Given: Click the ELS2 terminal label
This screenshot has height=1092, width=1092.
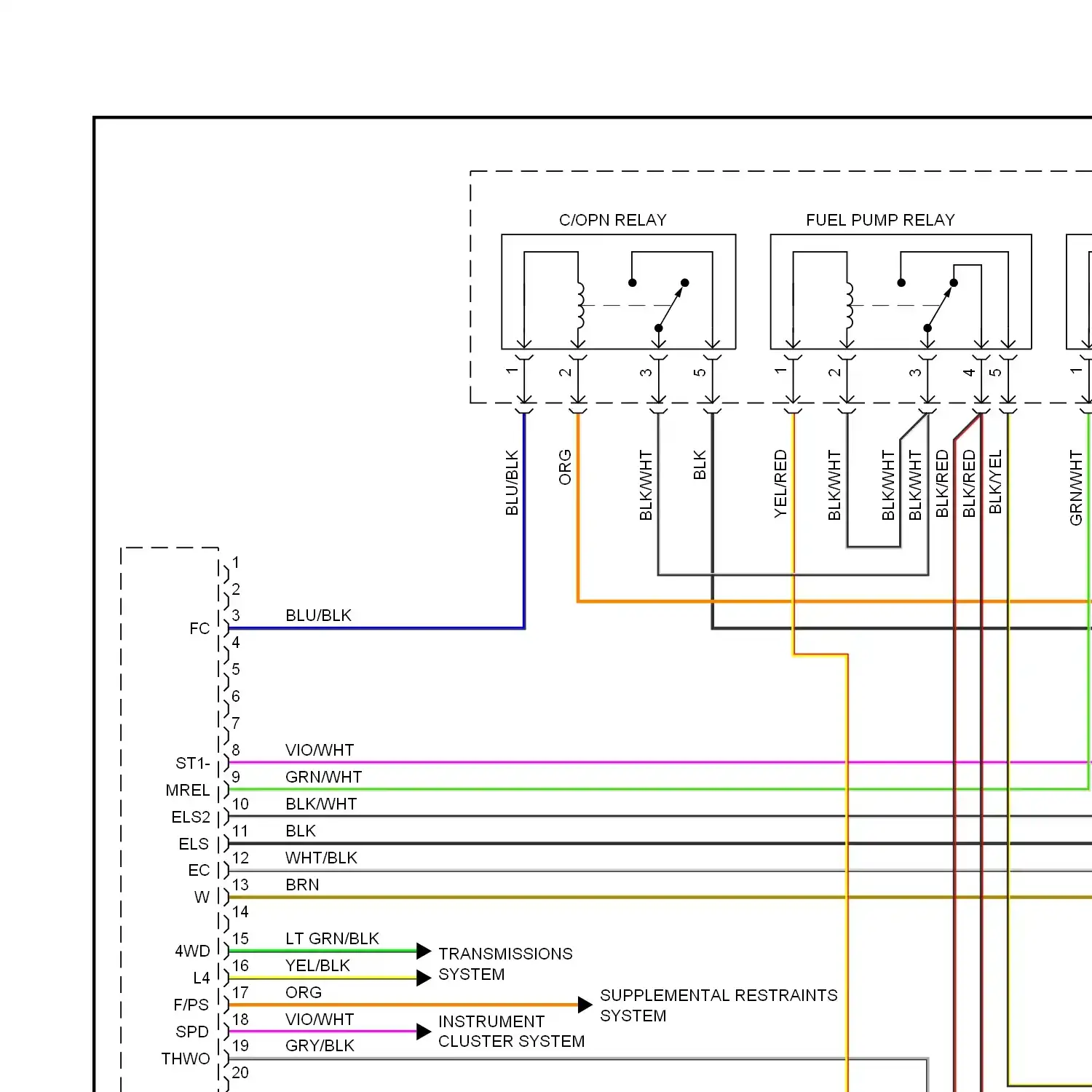Looking at the screenshot, I should coord(191,817).
